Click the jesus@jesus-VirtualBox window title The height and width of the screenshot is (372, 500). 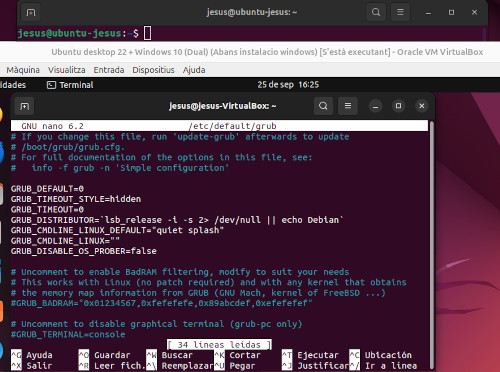click(222, 106)
